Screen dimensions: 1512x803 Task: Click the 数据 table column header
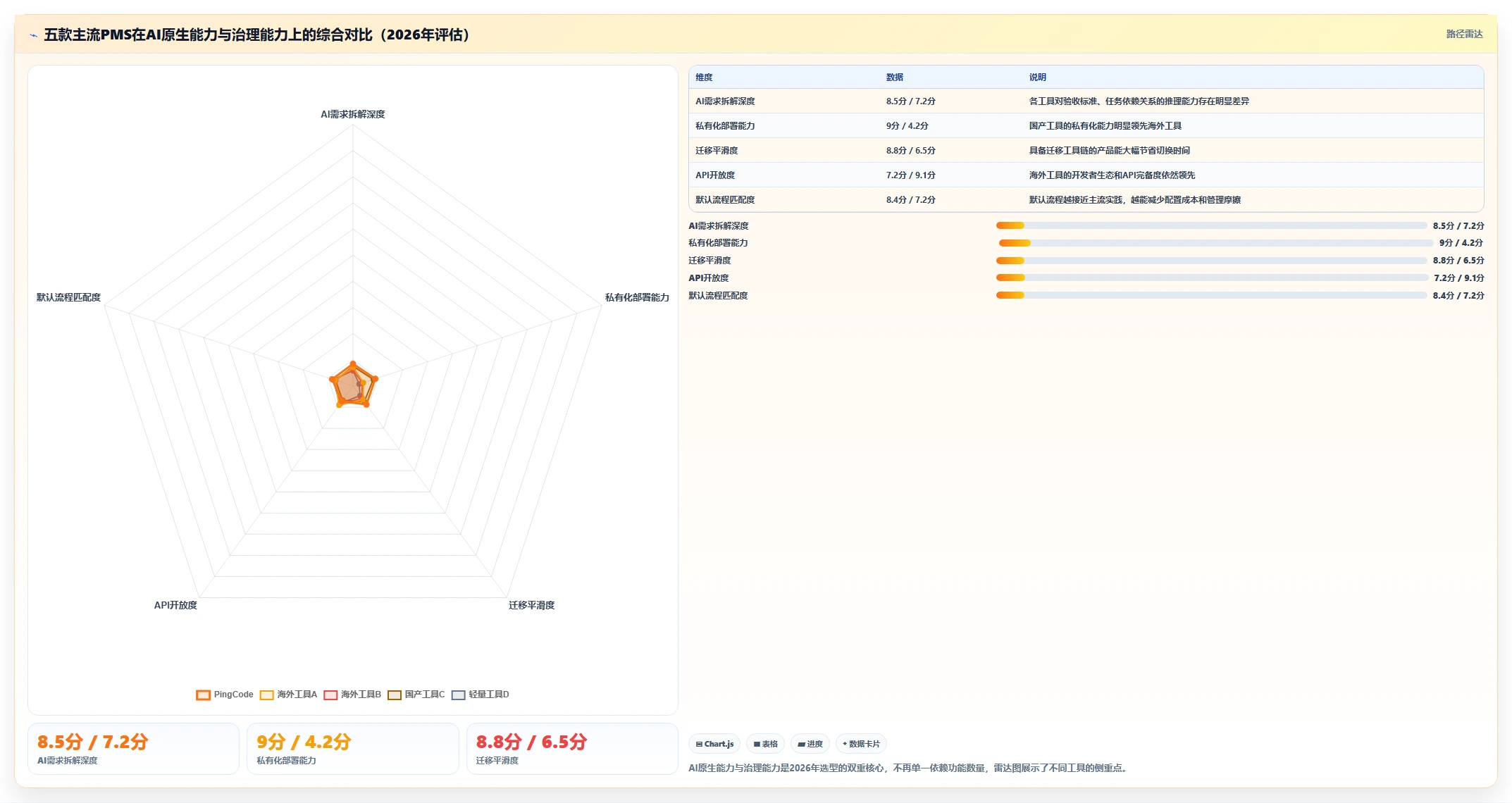(x=895, y=77)
